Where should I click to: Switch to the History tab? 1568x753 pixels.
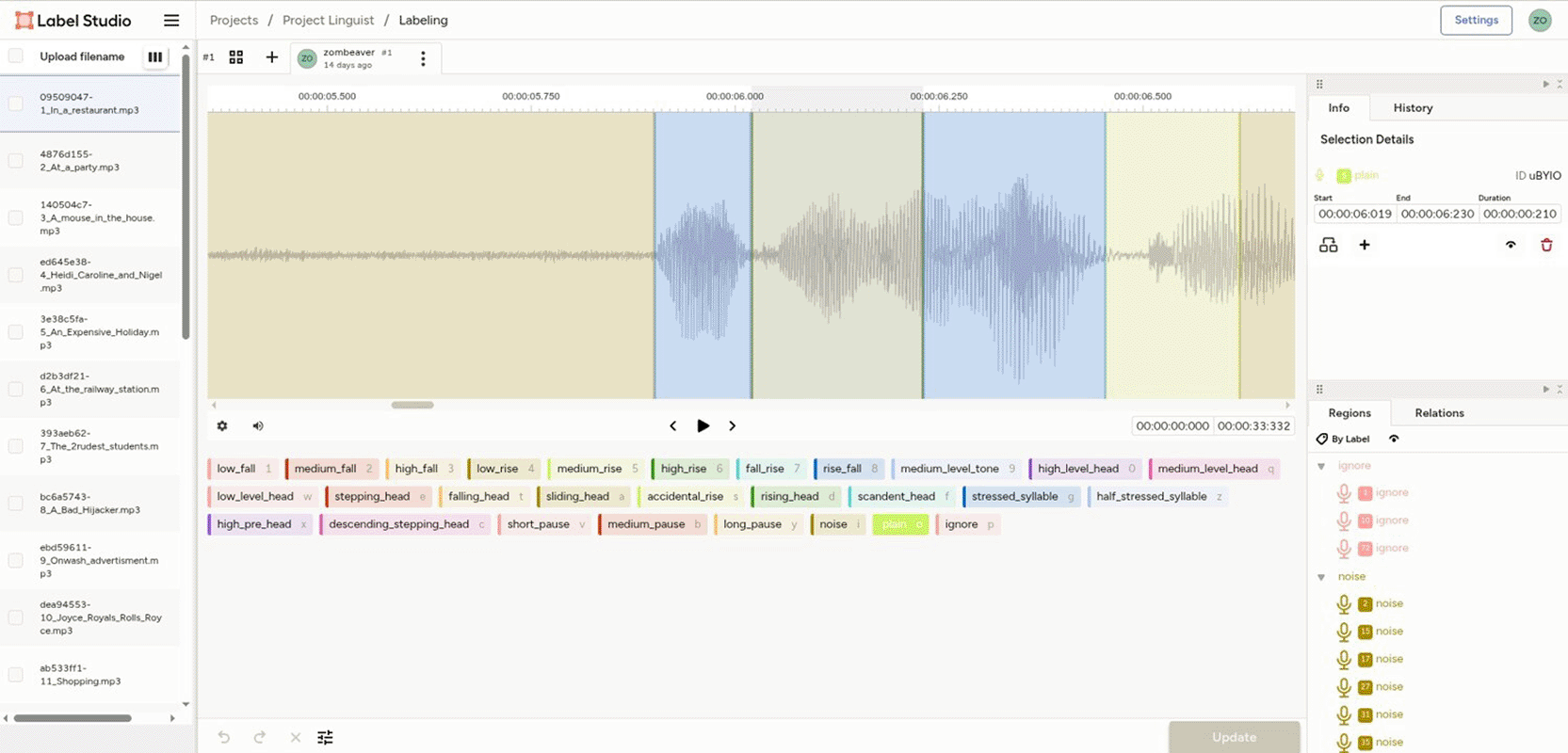point(1413,108)
